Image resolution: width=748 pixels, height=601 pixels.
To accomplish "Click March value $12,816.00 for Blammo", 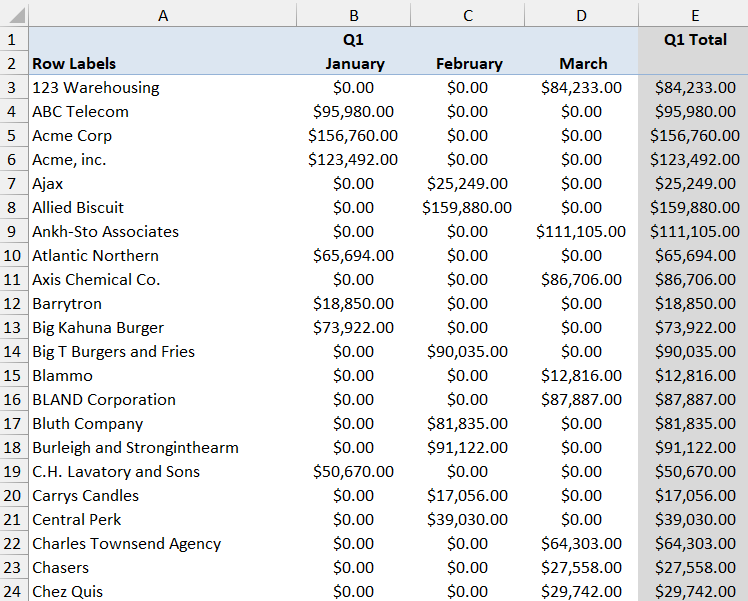I will click(581, 375).
